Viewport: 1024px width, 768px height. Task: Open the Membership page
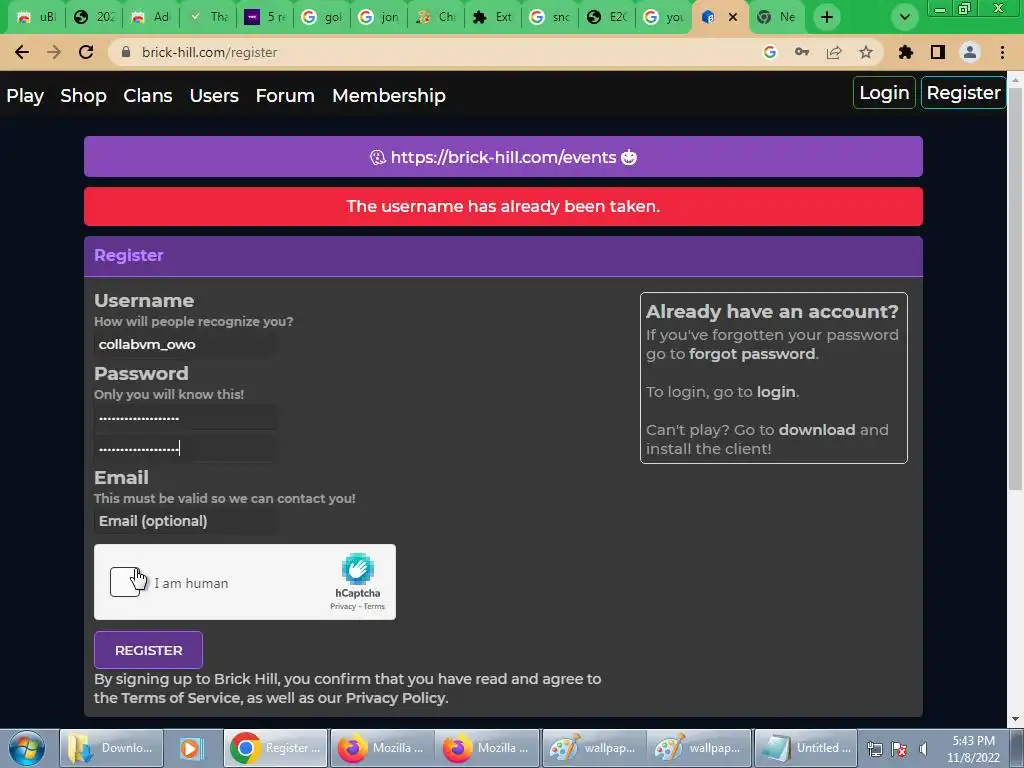(x=389, y=95)
